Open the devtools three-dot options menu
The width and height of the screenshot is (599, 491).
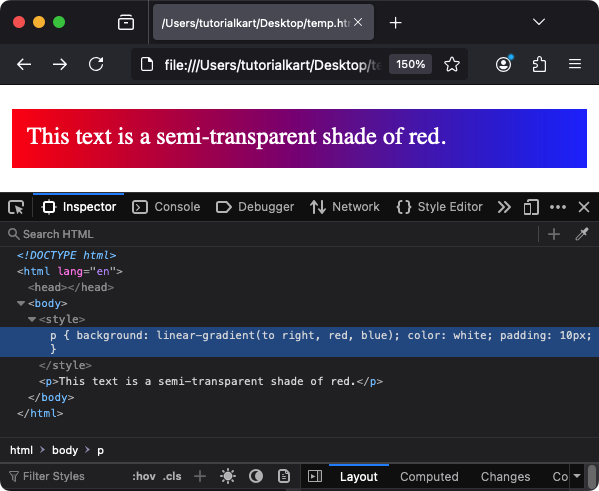click(558, 207)
